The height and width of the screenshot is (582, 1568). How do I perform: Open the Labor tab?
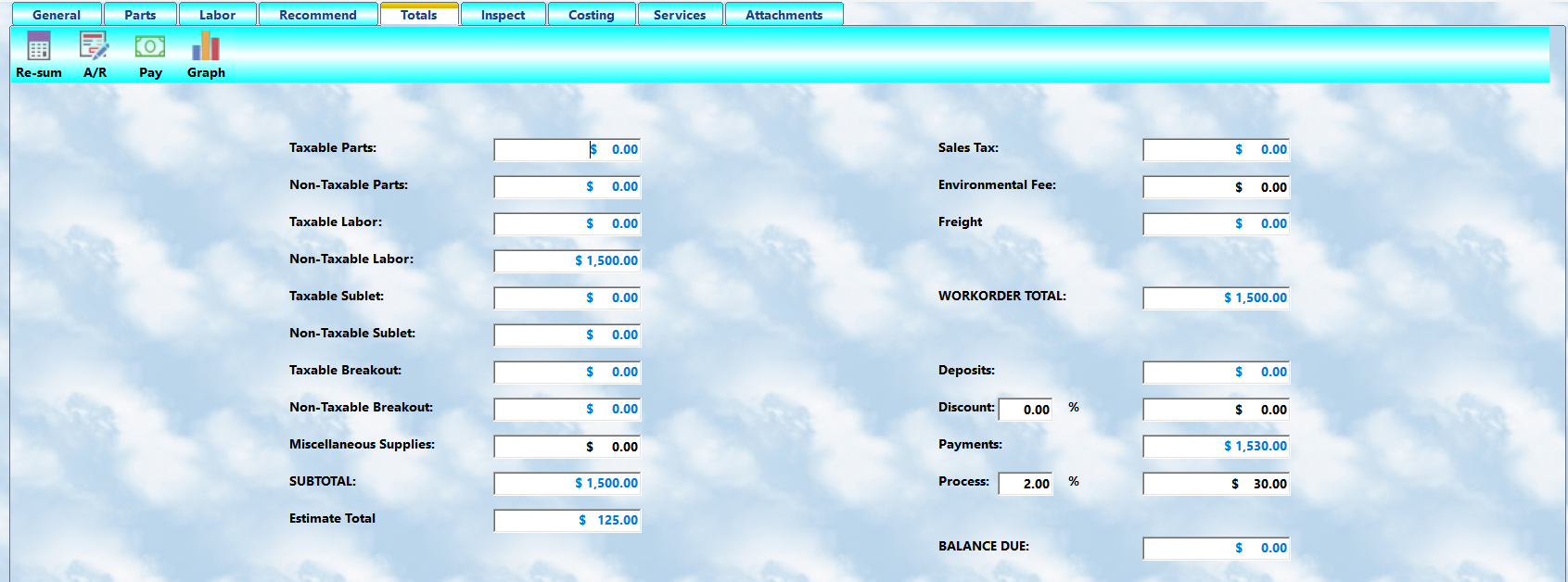[217, 15]
